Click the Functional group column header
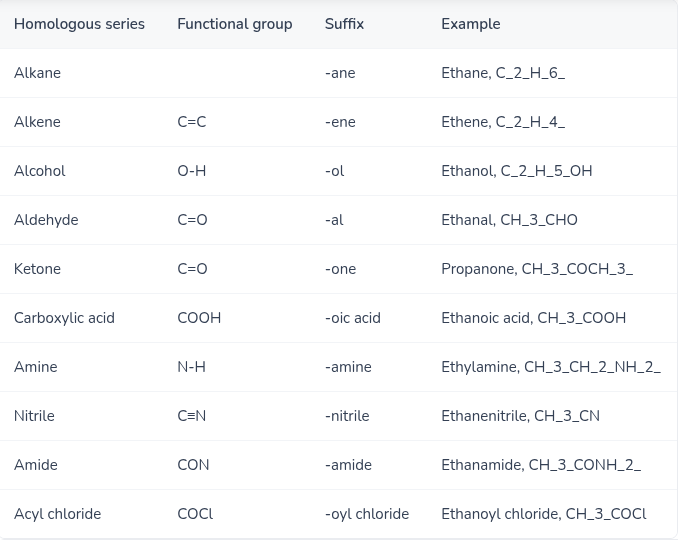This screenshot has height=540, width=678. tap(235, 24)
